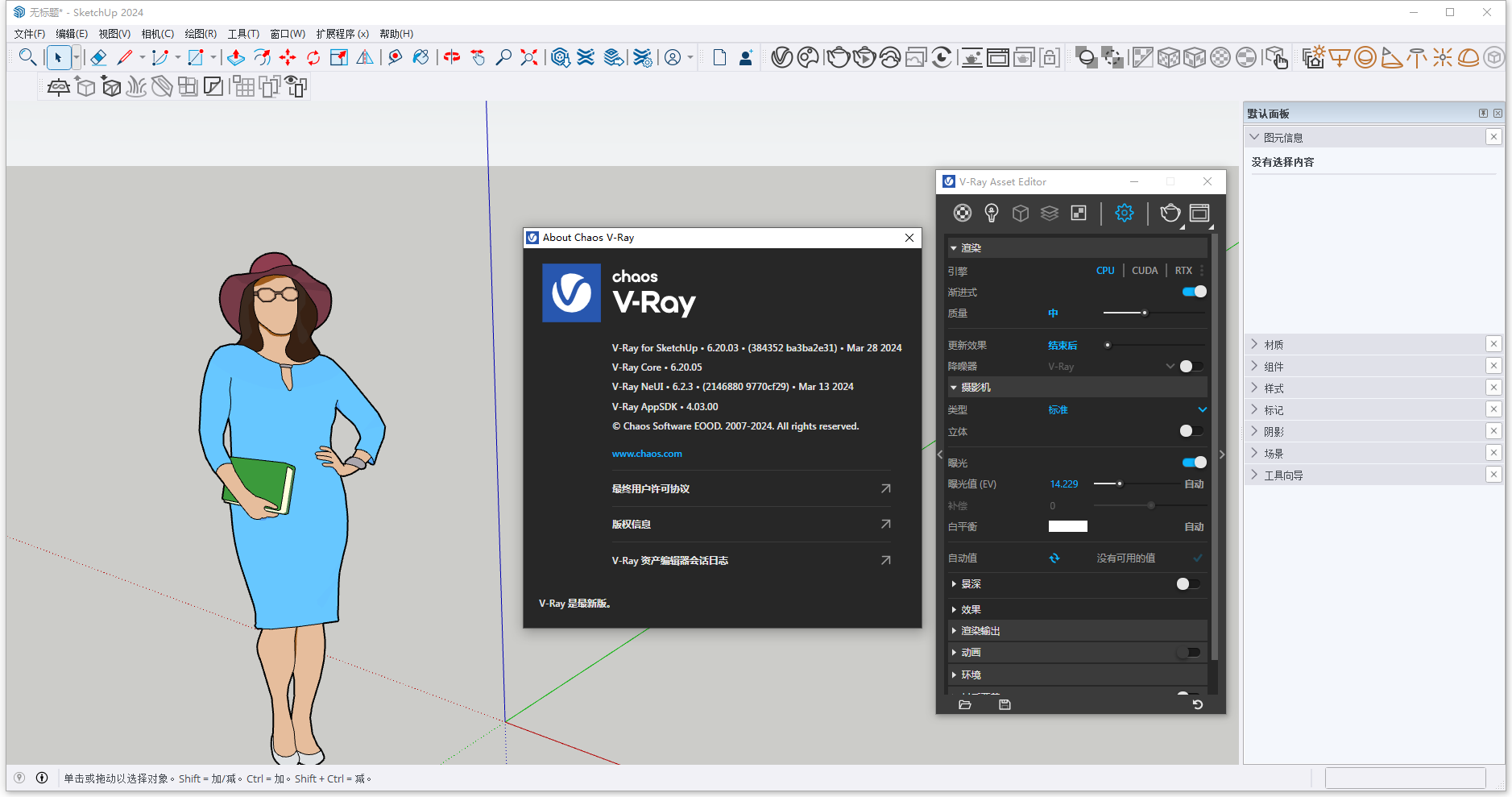Open Lights tab in Asset Editor
This screenshot has height=797, width=1512.
[x=992, y=213]
